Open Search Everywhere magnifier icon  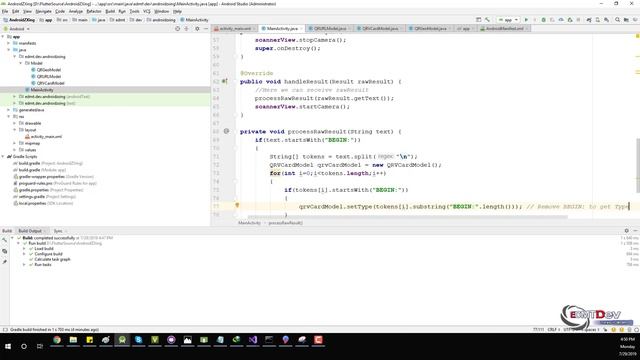(617, 20)
